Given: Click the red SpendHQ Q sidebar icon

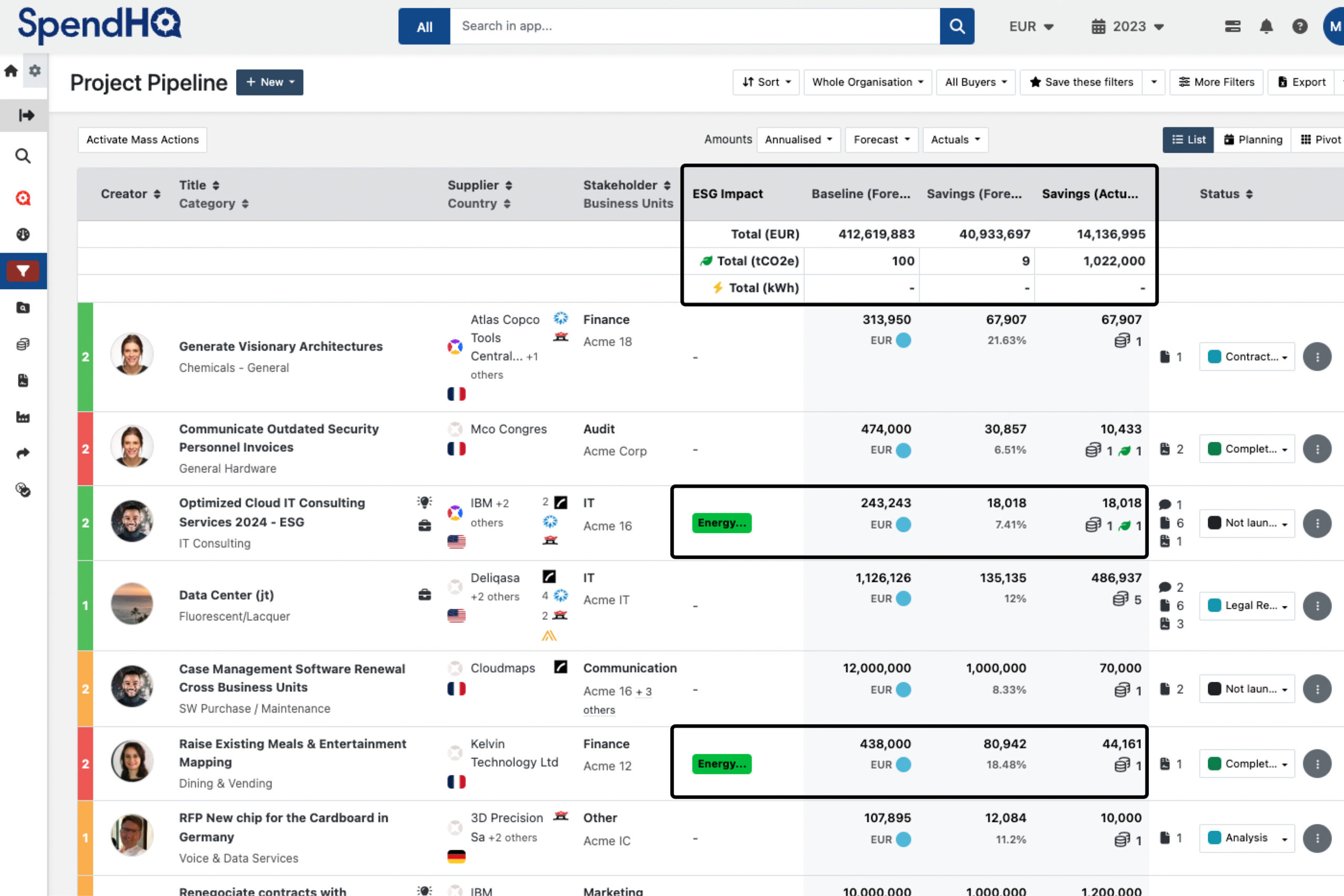Looking at the screenshot, I should click(23, 198).
